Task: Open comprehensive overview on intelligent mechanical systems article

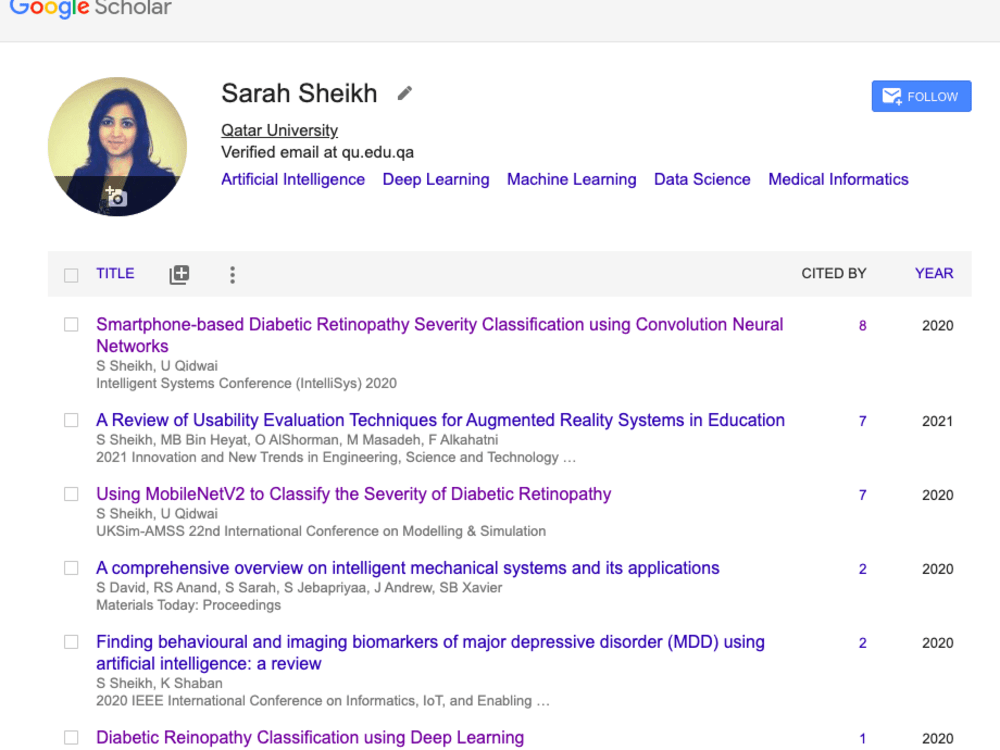Action: (408, 568)
